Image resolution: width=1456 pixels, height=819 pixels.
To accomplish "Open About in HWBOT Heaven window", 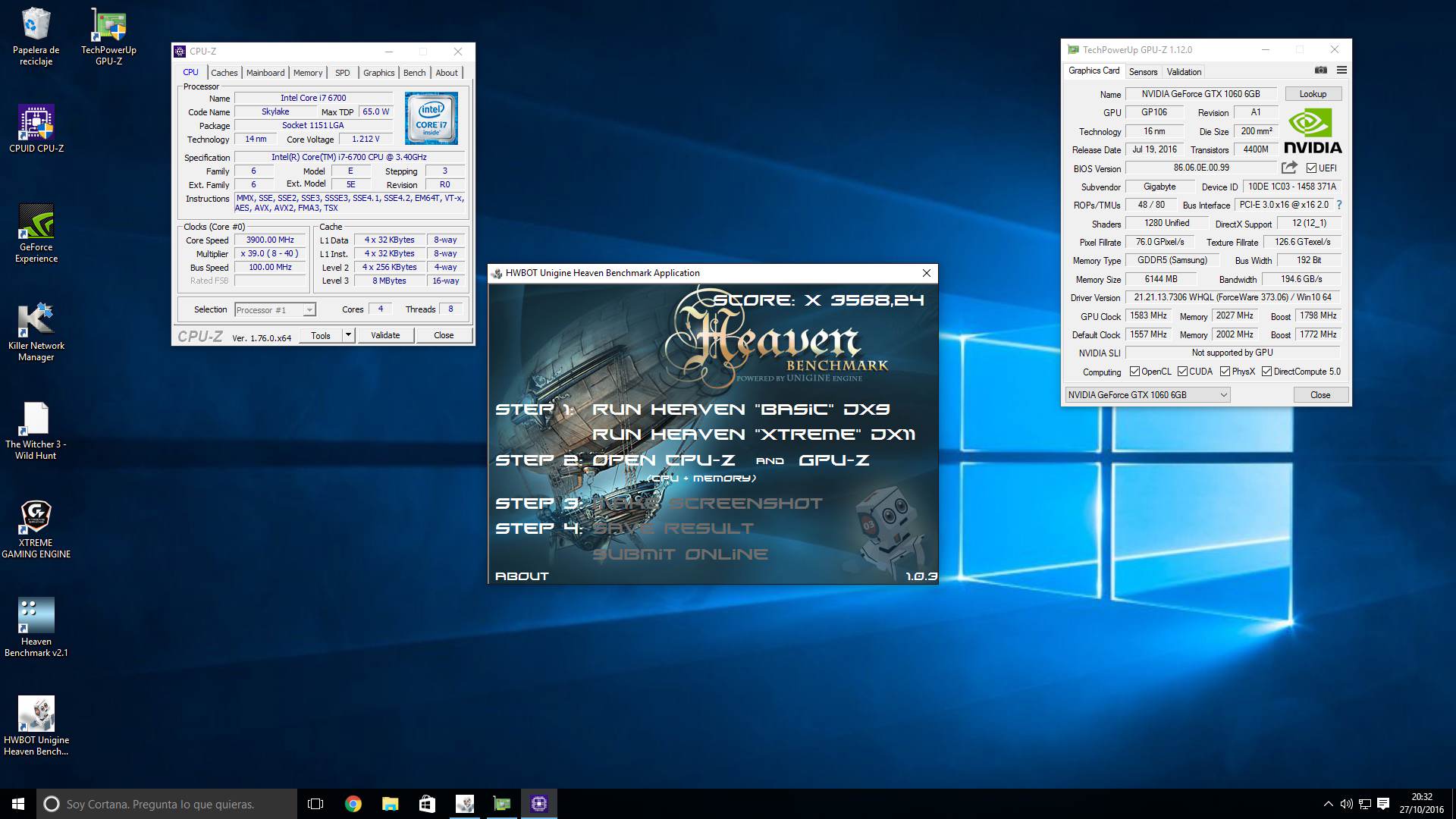I will pyautogui.click(x=522, y=576).
